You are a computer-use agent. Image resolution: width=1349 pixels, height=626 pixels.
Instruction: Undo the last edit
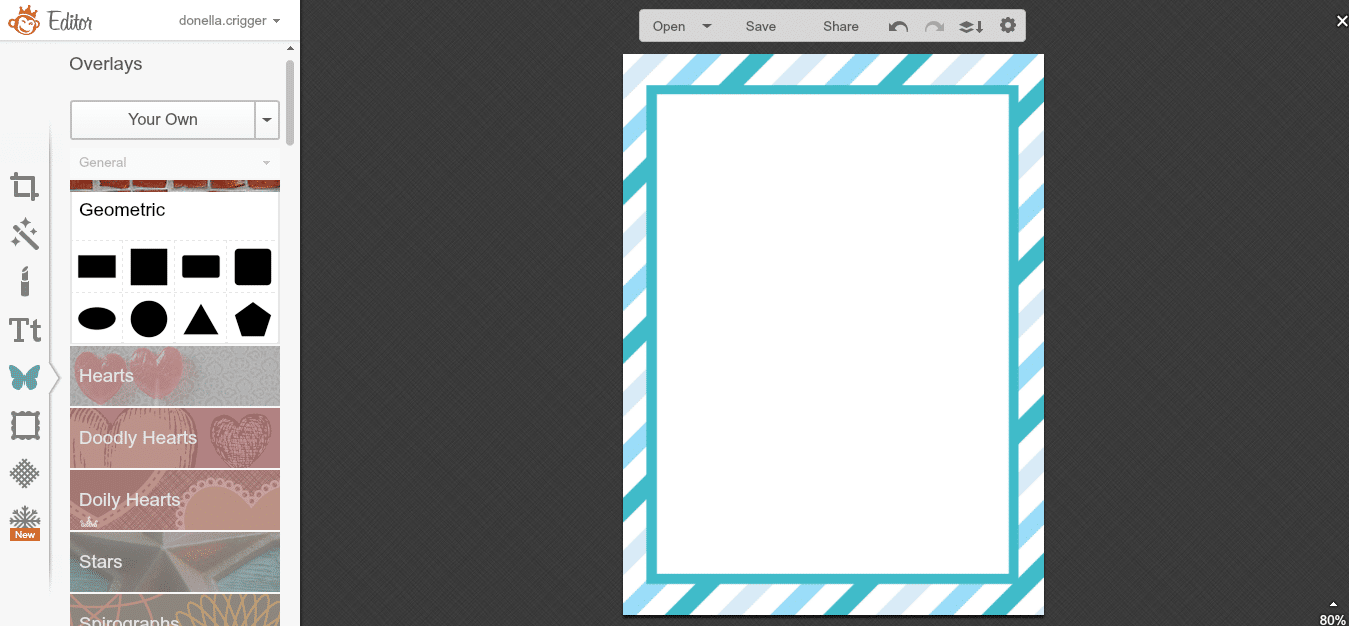coord(898,27)
